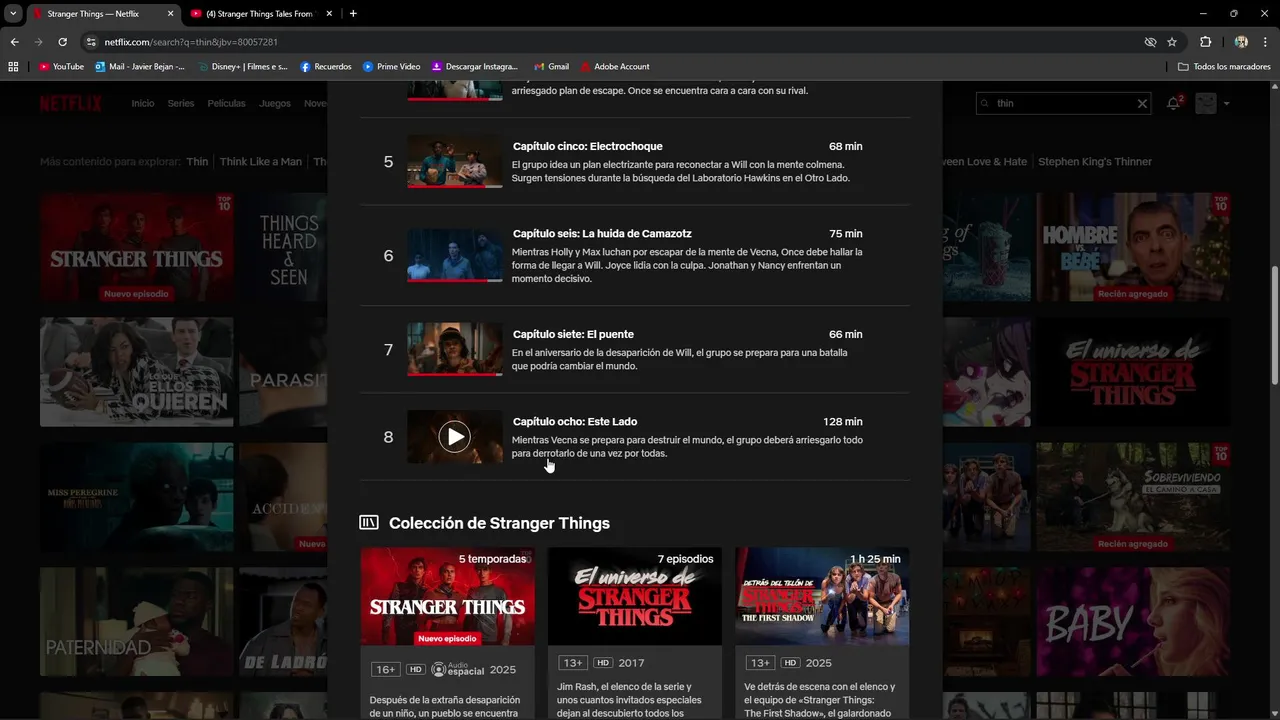Open the Chrome three-dot menu
The height and width of the screenshot is (720, 1280).
1265,42
